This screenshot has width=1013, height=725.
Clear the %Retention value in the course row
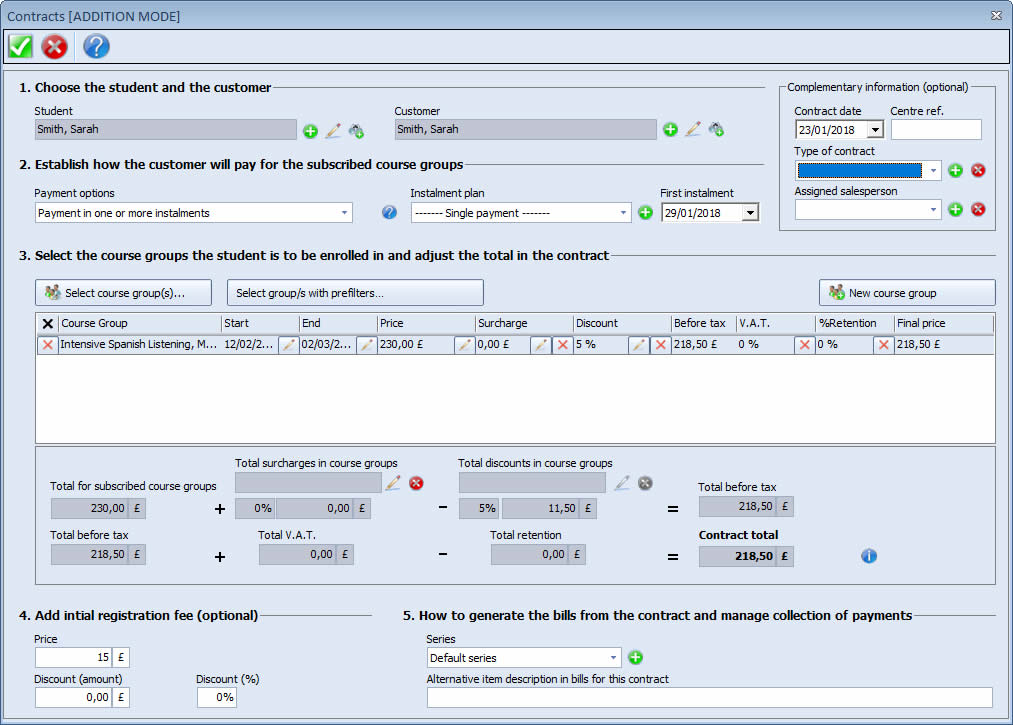pos(883,345)
